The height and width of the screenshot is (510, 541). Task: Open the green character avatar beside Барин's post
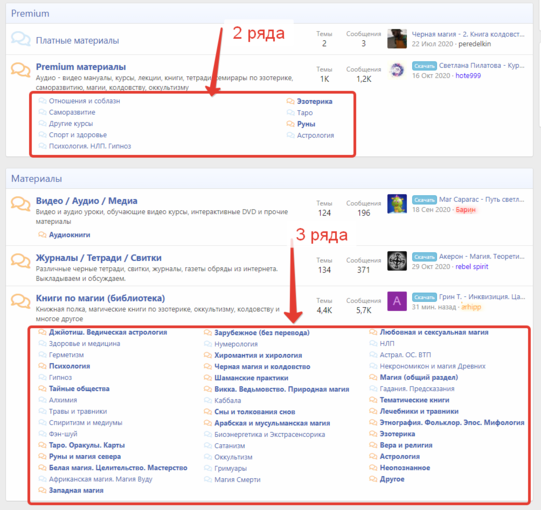click(397, 204)
